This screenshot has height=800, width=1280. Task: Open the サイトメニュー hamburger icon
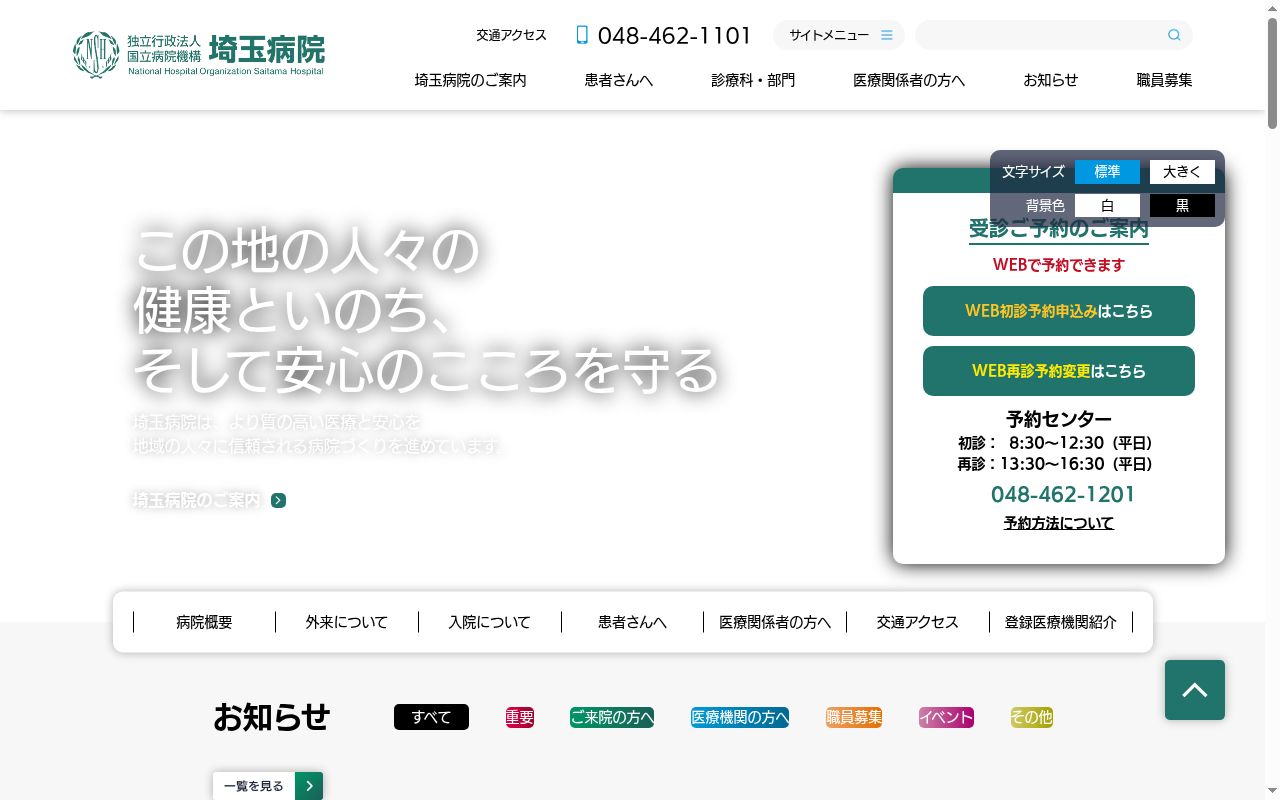(x=887, y=35)
